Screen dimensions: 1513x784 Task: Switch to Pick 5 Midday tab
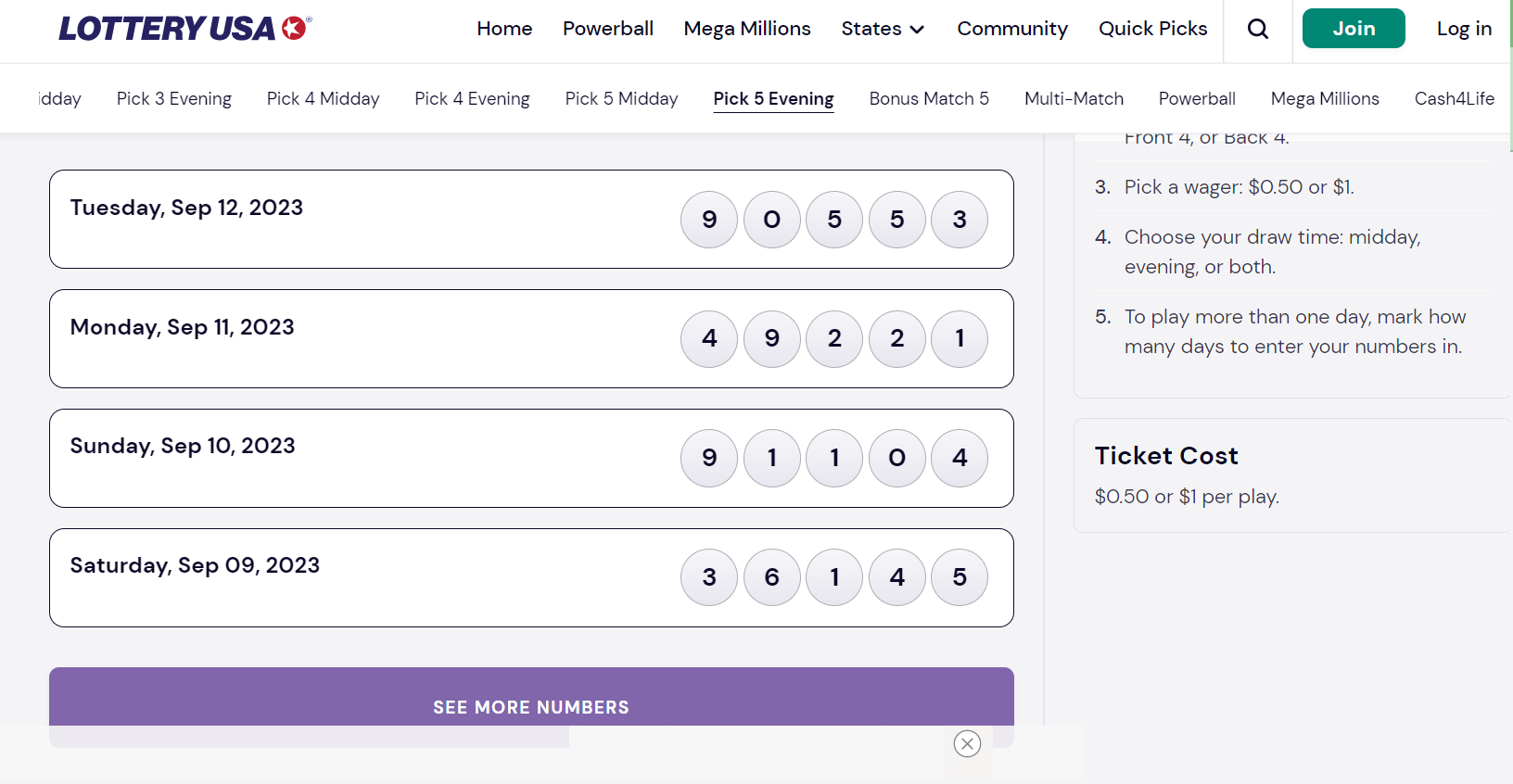(x=621, y=98)
